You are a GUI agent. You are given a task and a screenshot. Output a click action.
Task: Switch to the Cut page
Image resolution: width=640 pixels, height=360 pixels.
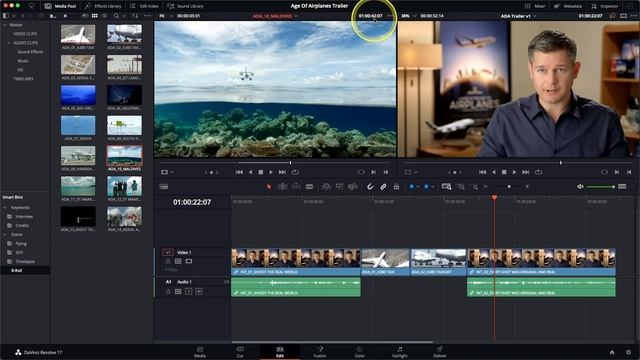point(240,352)
